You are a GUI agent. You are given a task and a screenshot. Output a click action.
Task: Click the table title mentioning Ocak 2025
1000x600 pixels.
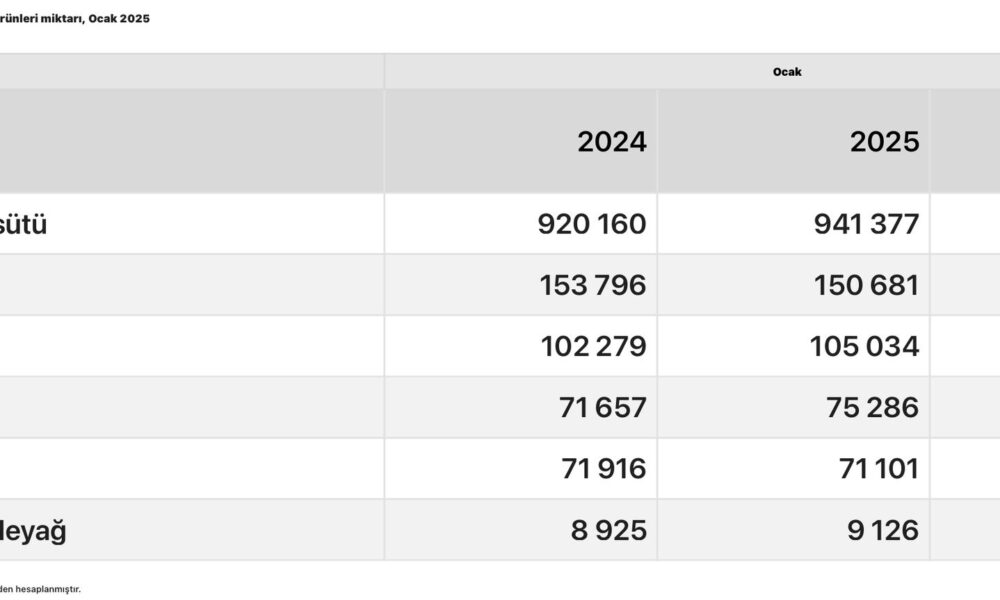(76, 19)
